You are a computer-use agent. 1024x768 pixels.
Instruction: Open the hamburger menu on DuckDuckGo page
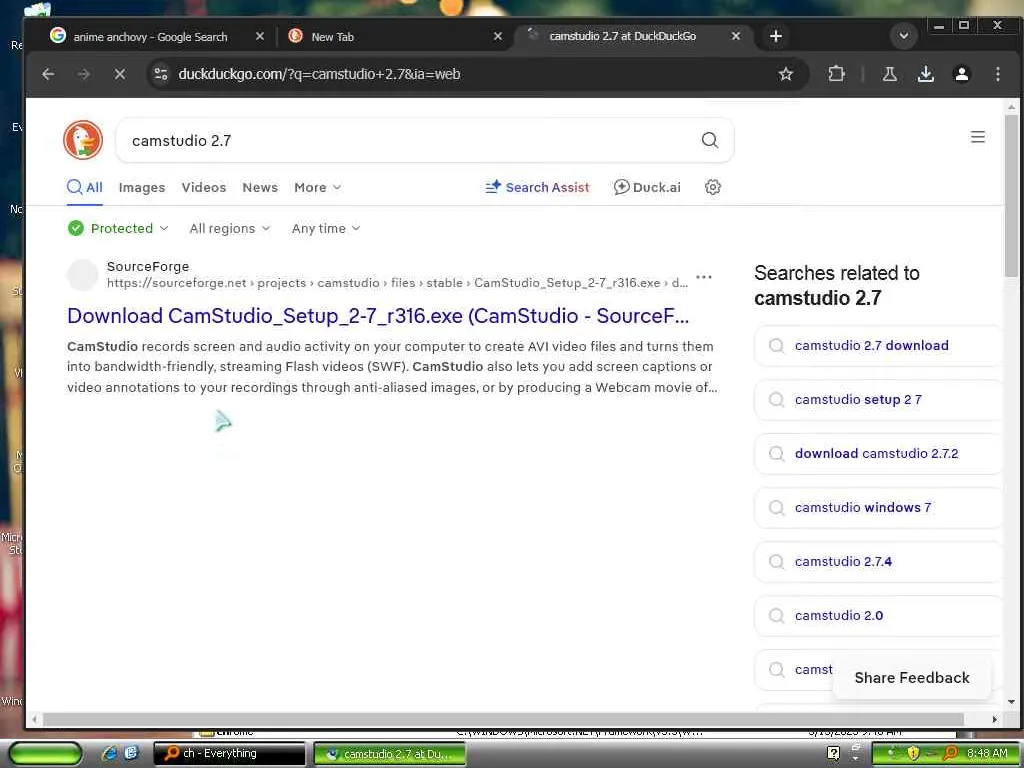pyautogui.click(x=977, y=136)
